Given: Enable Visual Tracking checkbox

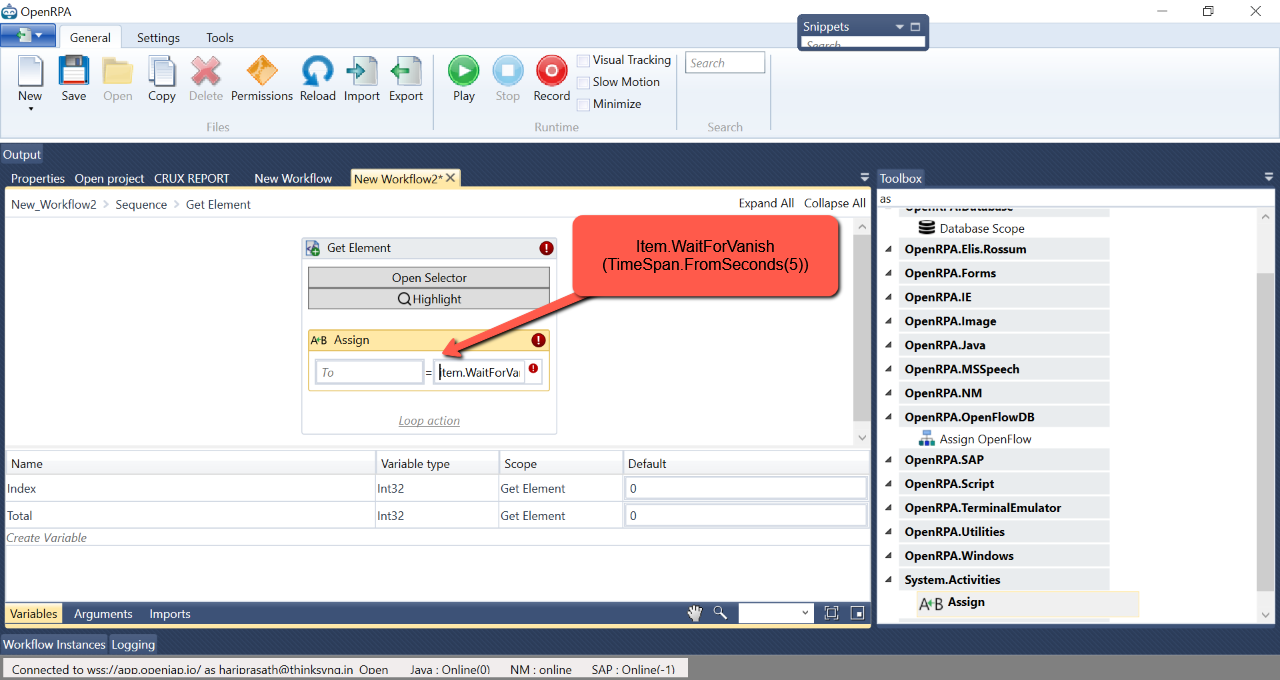Looking at the screenshot, I should pos(583,61).
